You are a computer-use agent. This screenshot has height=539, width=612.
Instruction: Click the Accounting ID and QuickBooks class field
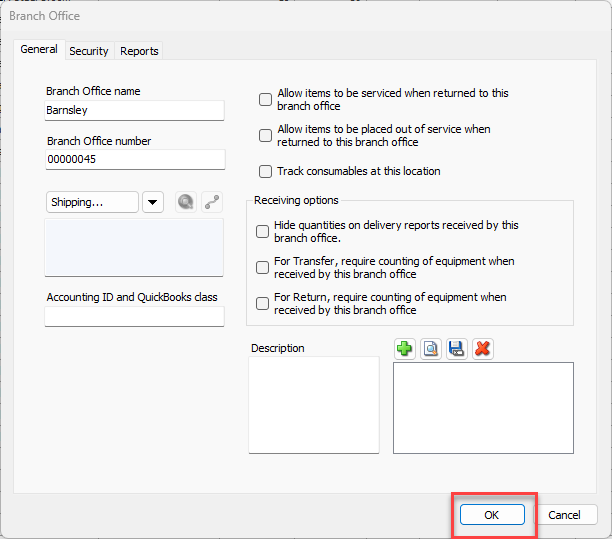(134, 316)
